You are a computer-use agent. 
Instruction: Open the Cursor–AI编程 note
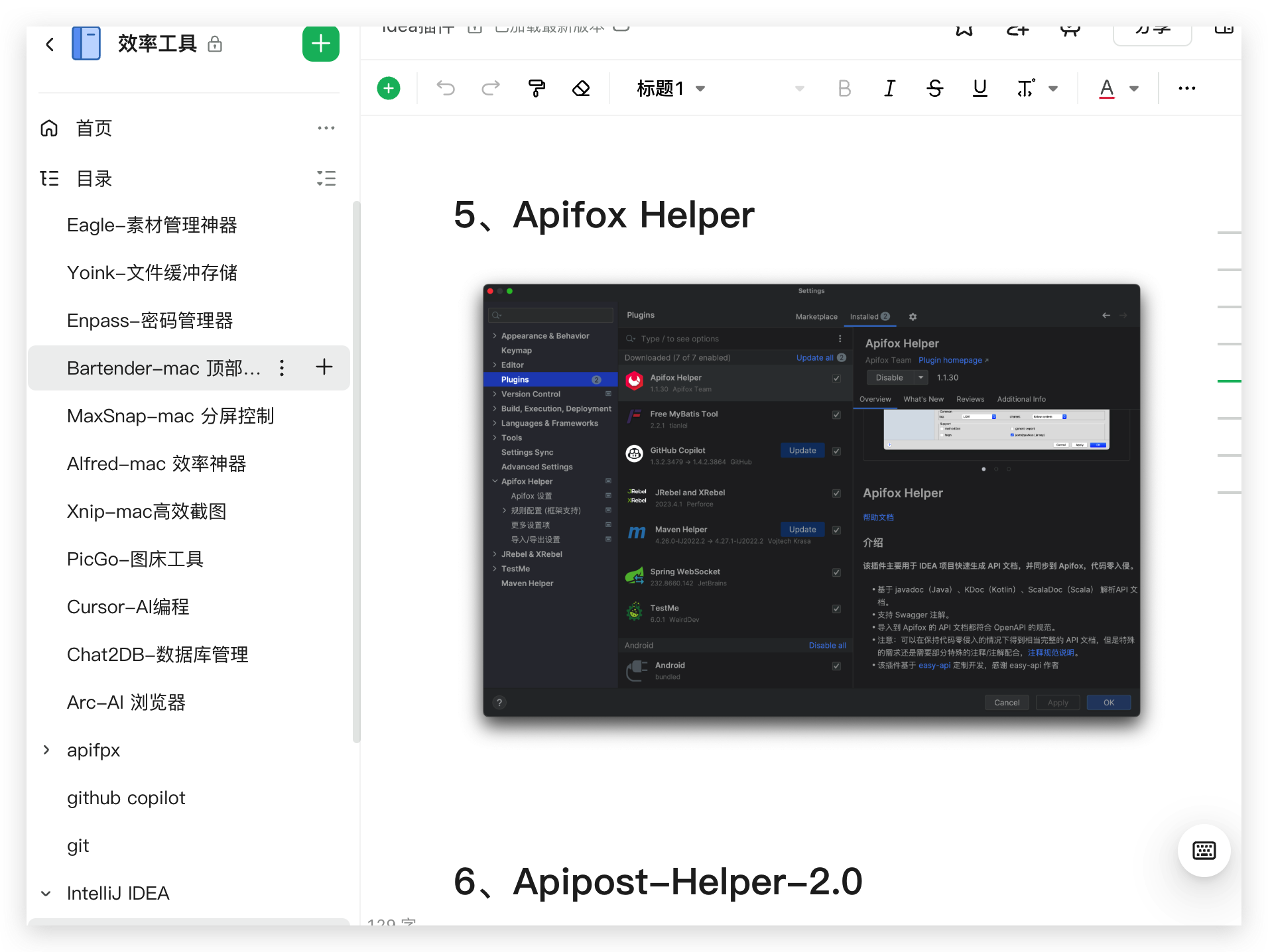click(128, 607)
